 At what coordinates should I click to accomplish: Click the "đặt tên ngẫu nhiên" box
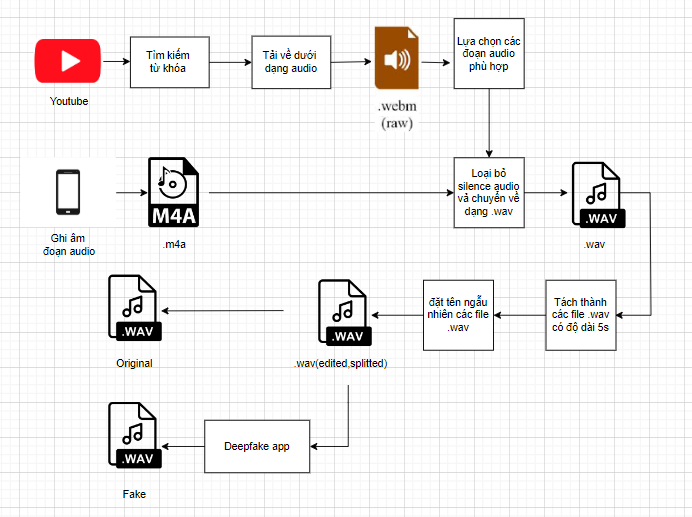pyautogui.click(x=458, y=314)
